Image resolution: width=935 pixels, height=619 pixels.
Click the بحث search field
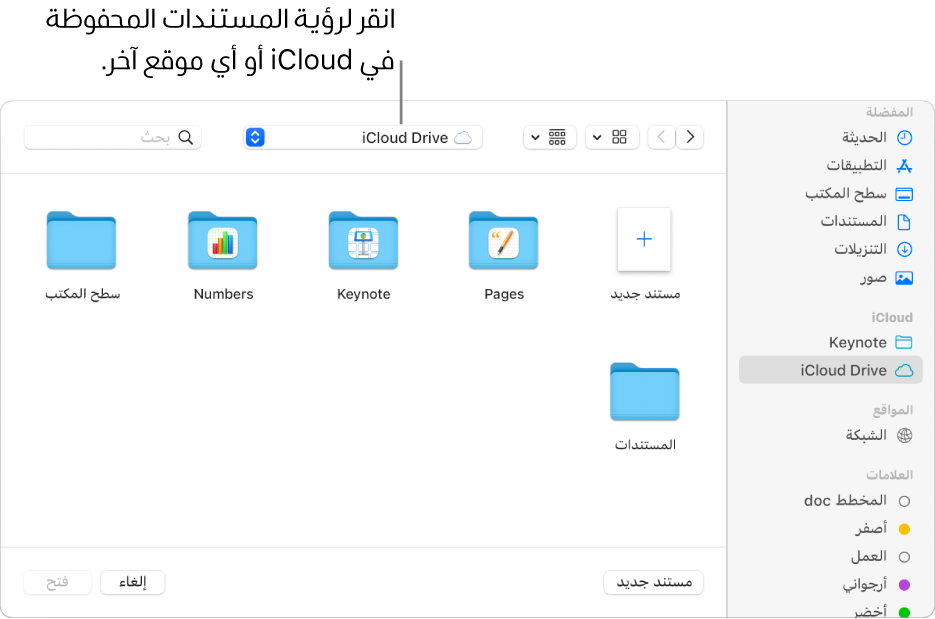[x=113, y=138]
